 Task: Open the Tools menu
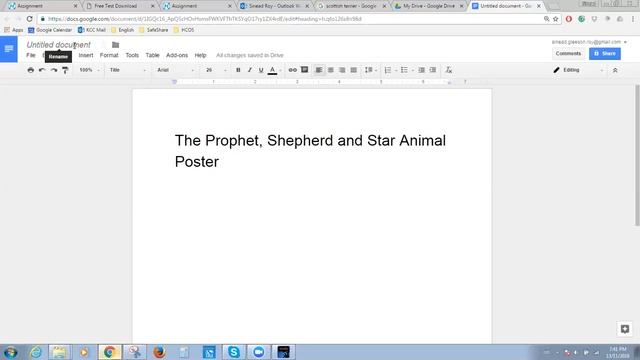tap(132, 55)
